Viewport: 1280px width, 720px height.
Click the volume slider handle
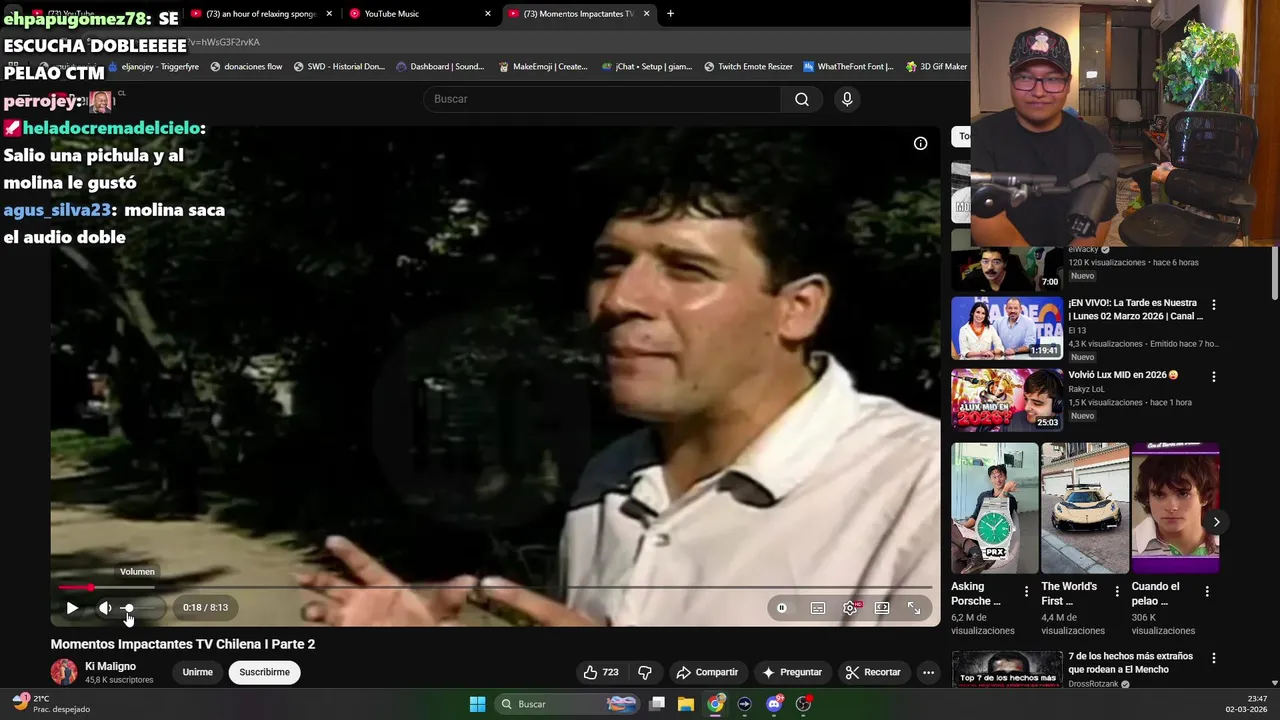click(128, 608)
